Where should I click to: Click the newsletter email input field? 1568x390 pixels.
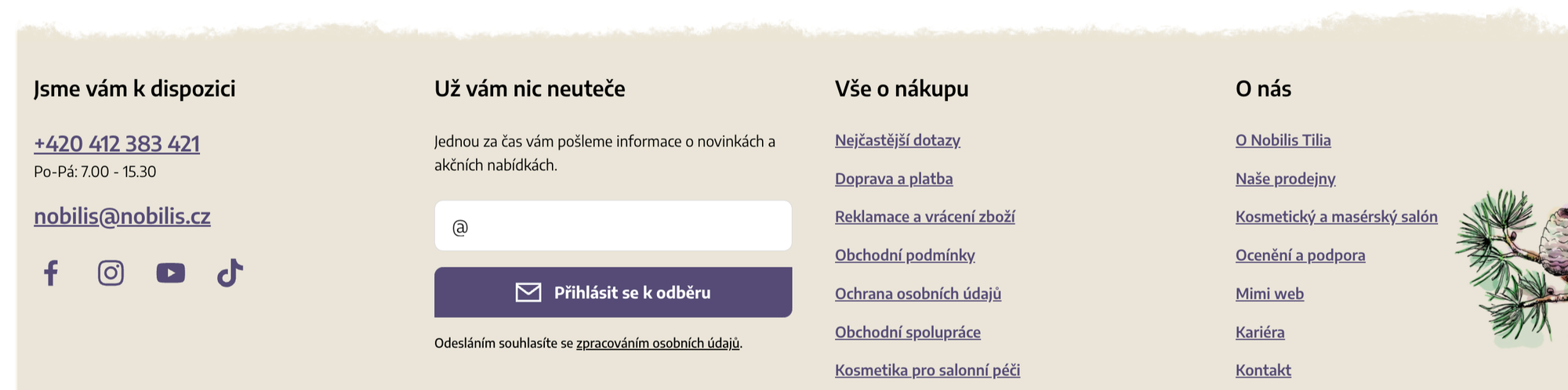(x=613, y=226)
